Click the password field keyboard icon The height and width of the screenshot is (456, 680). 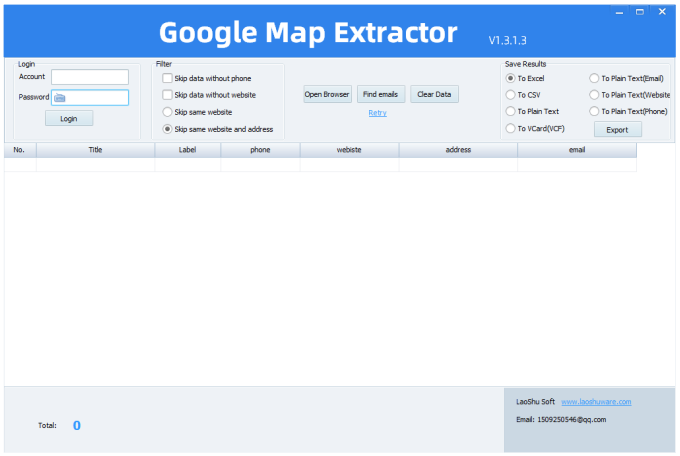pos(60,98)
